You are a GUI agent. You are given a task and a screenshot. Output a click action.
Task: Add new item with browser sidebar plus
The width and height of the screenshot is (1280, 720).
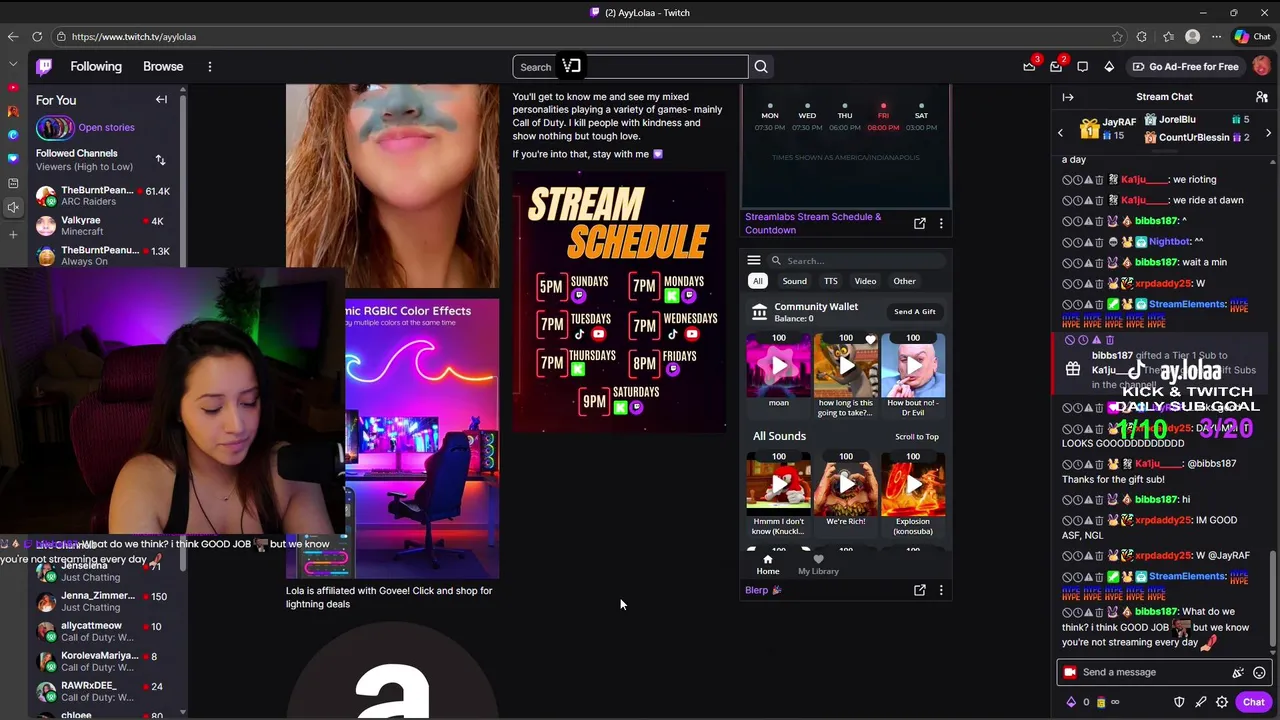click(x=13, y=235)
